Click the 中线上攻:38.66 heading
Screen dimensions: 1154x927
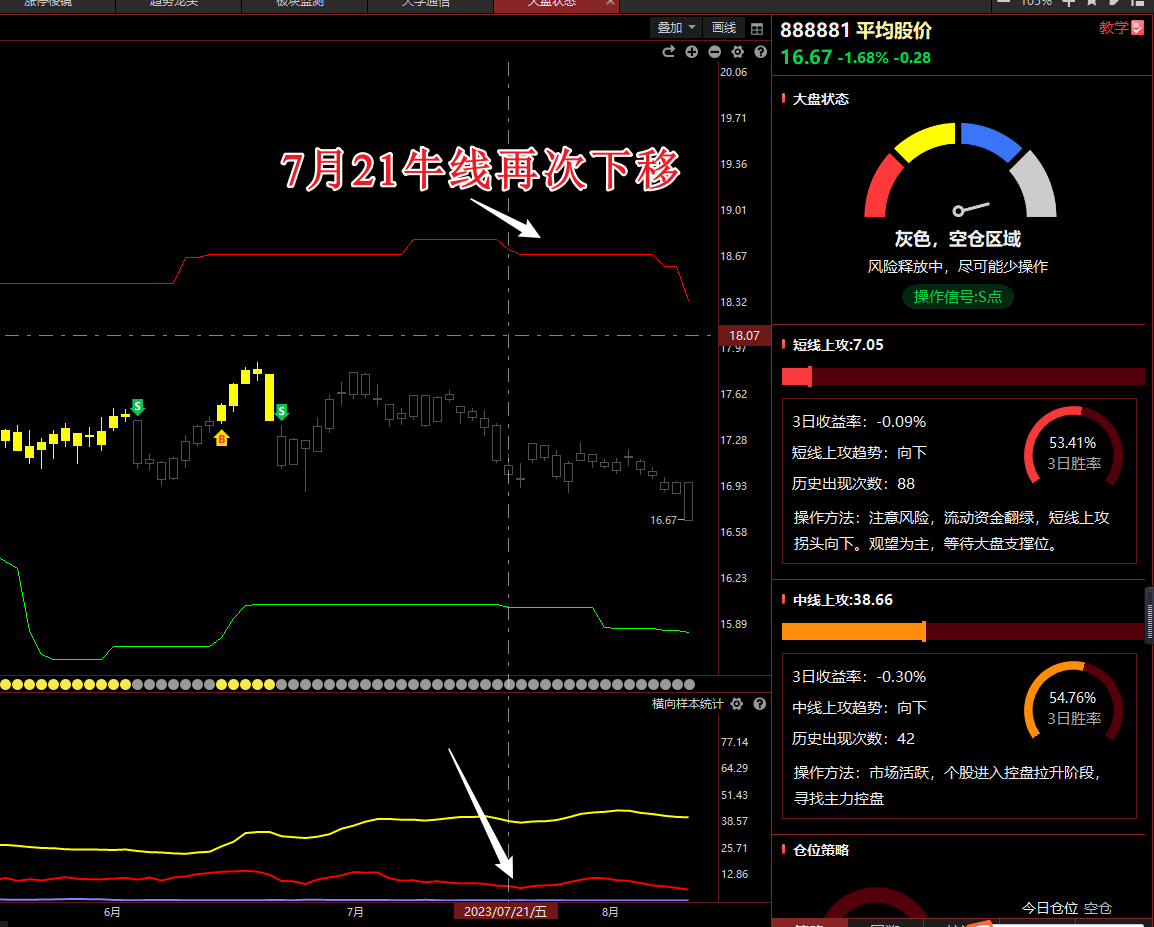(843, 600)
